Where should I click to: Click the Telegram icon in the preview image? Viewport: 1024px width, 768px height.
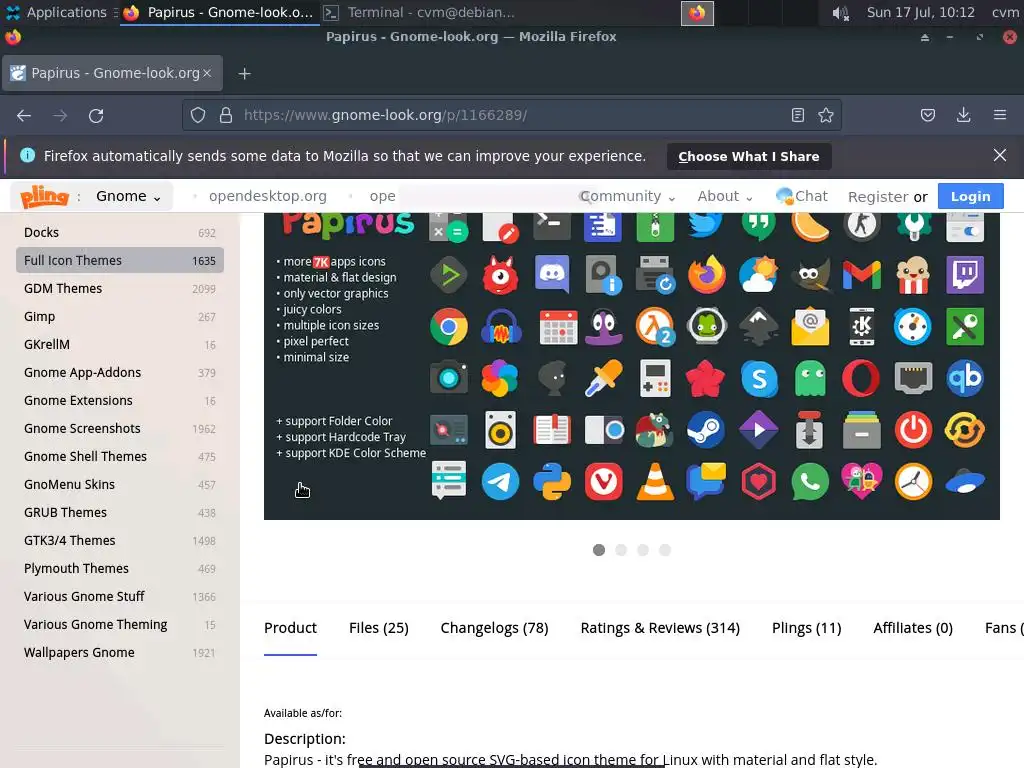[500, 482]
